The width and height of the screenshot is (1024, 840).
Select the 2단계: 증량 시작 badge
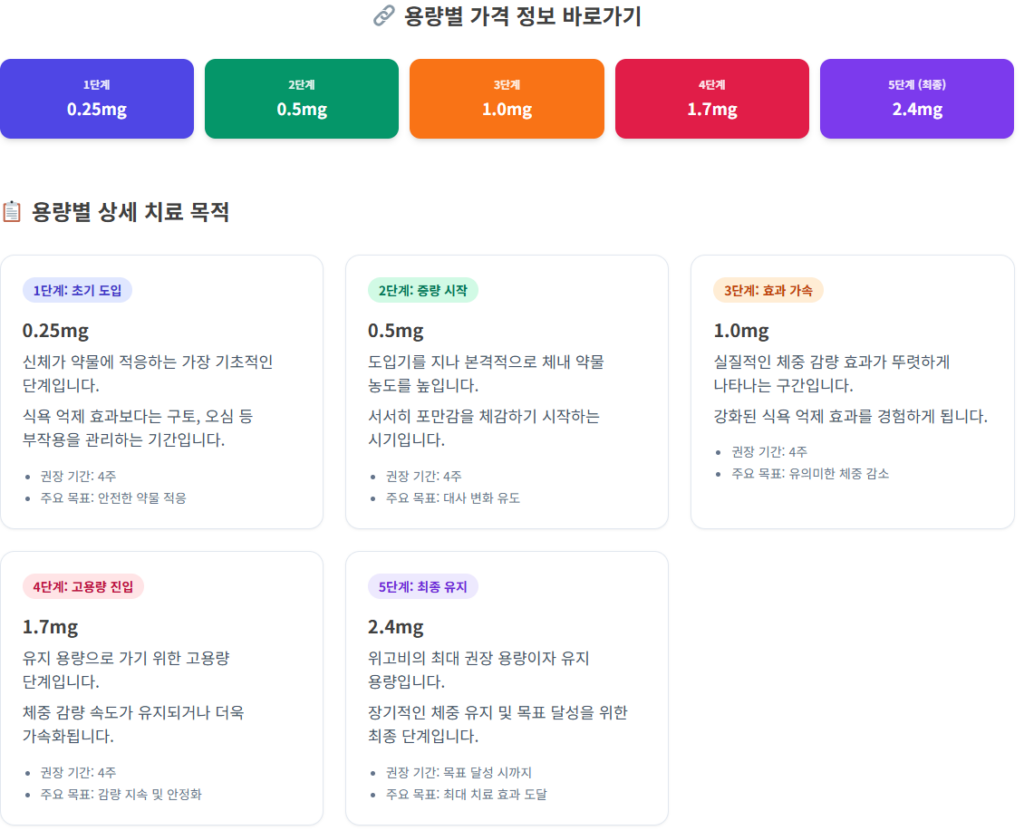[423, 290]
